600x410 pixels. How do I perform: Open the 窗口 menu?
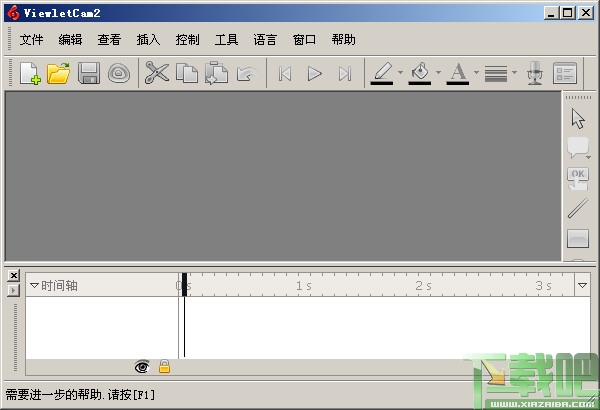click(305, 39)
